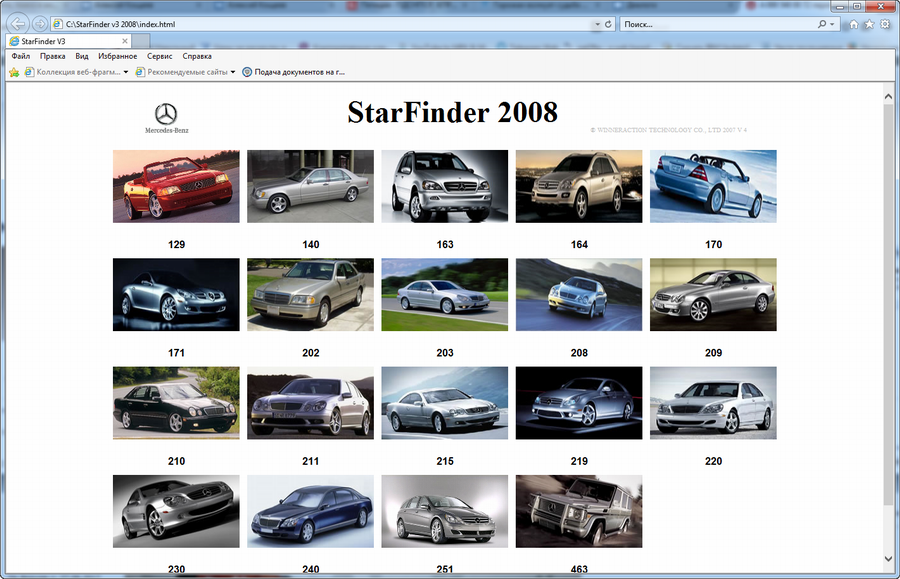
Task: Open the Справка menu
Action: 197,56
